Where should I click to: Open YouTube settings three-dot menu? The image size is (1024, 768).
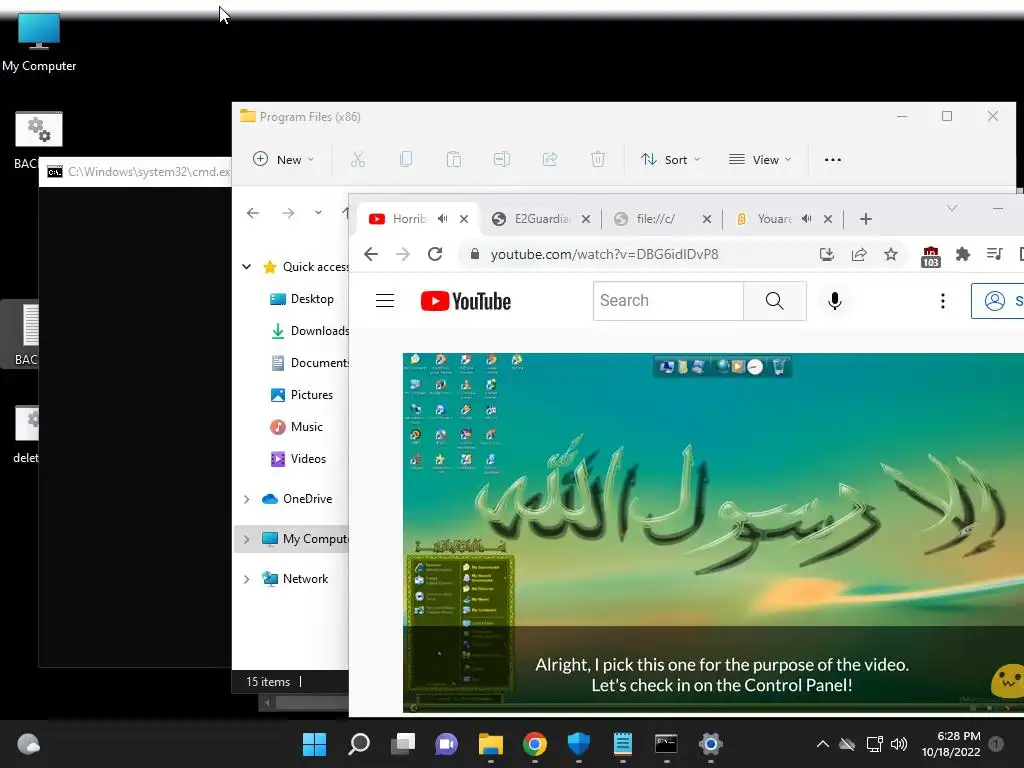[x=942, y=300]
